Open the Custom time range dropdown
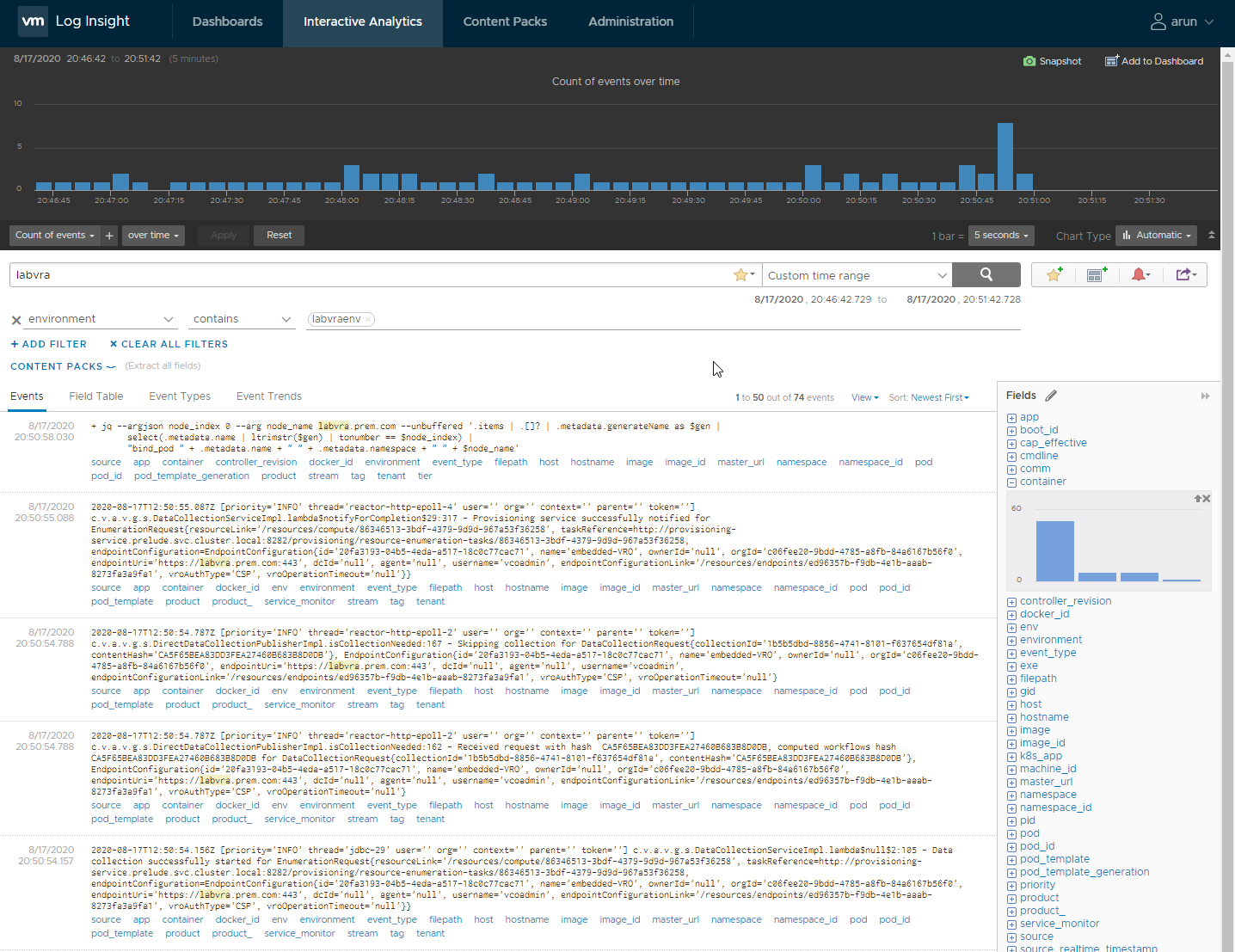The width and height of the screenshot is (1235, 952). [857, 275]
